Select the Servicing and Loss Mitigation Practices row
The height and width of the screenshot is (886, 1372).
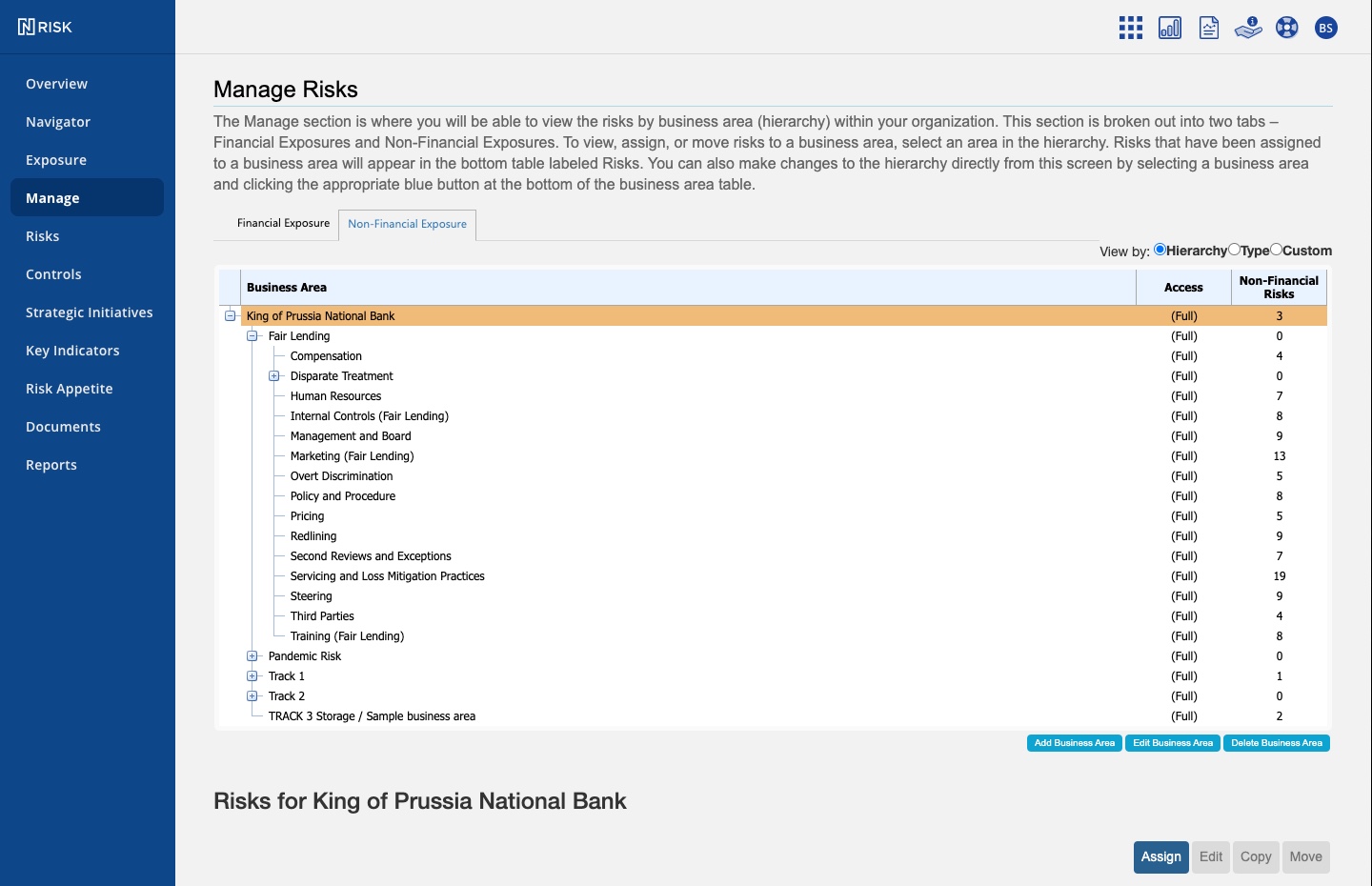tap(387, 576)
